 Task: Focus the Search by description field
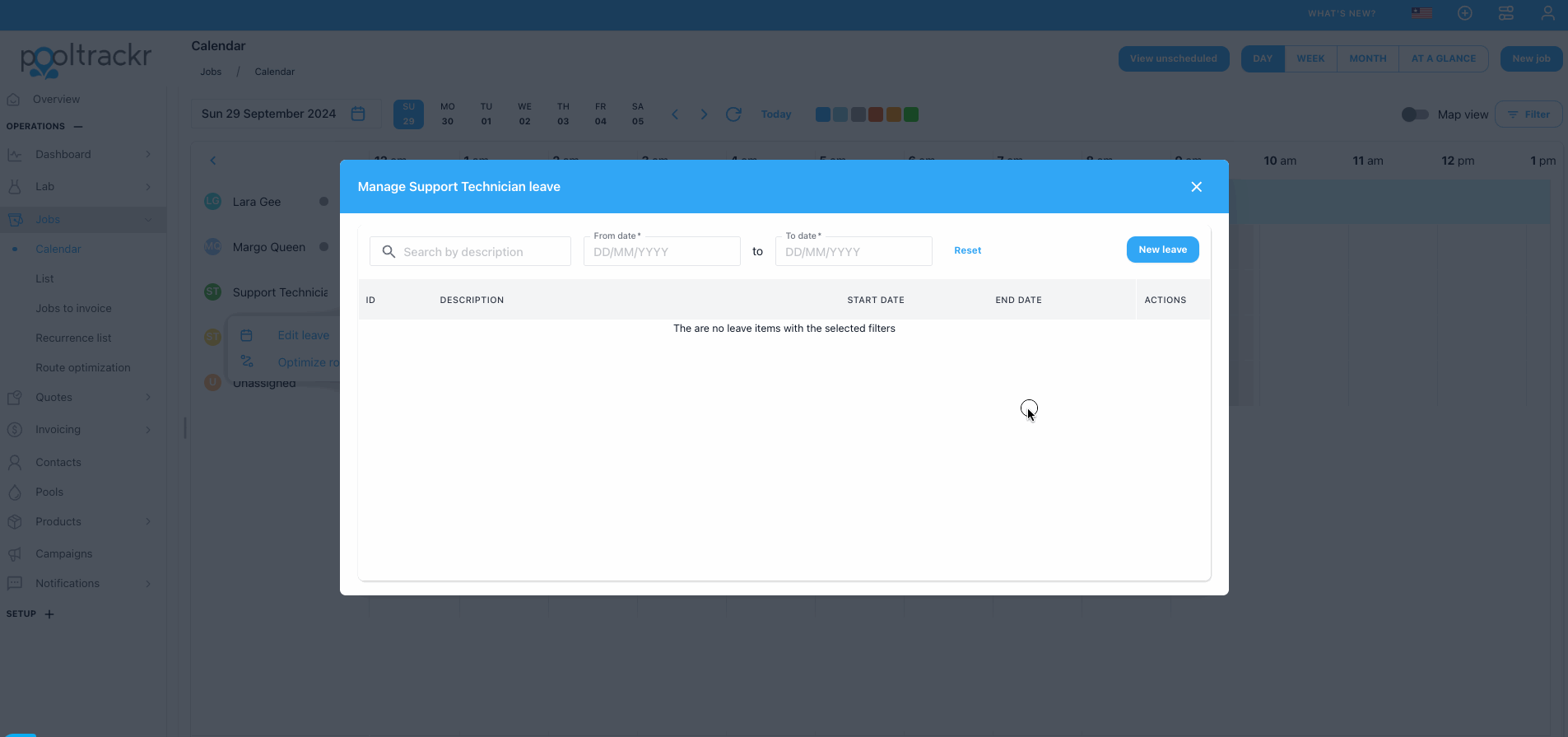click(x=470, y=251)
